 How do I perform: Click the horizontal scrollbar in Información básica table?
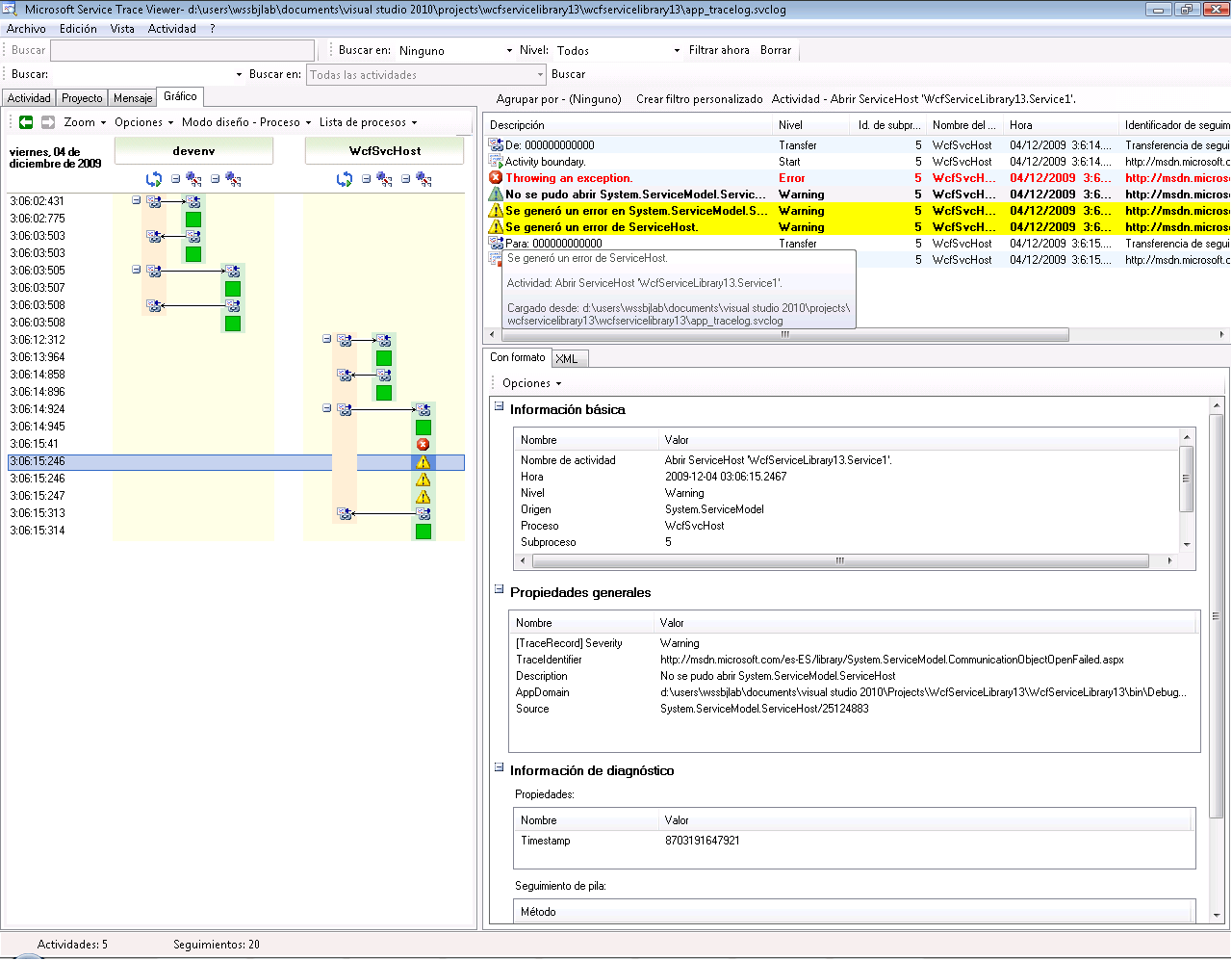click(839, 560)
